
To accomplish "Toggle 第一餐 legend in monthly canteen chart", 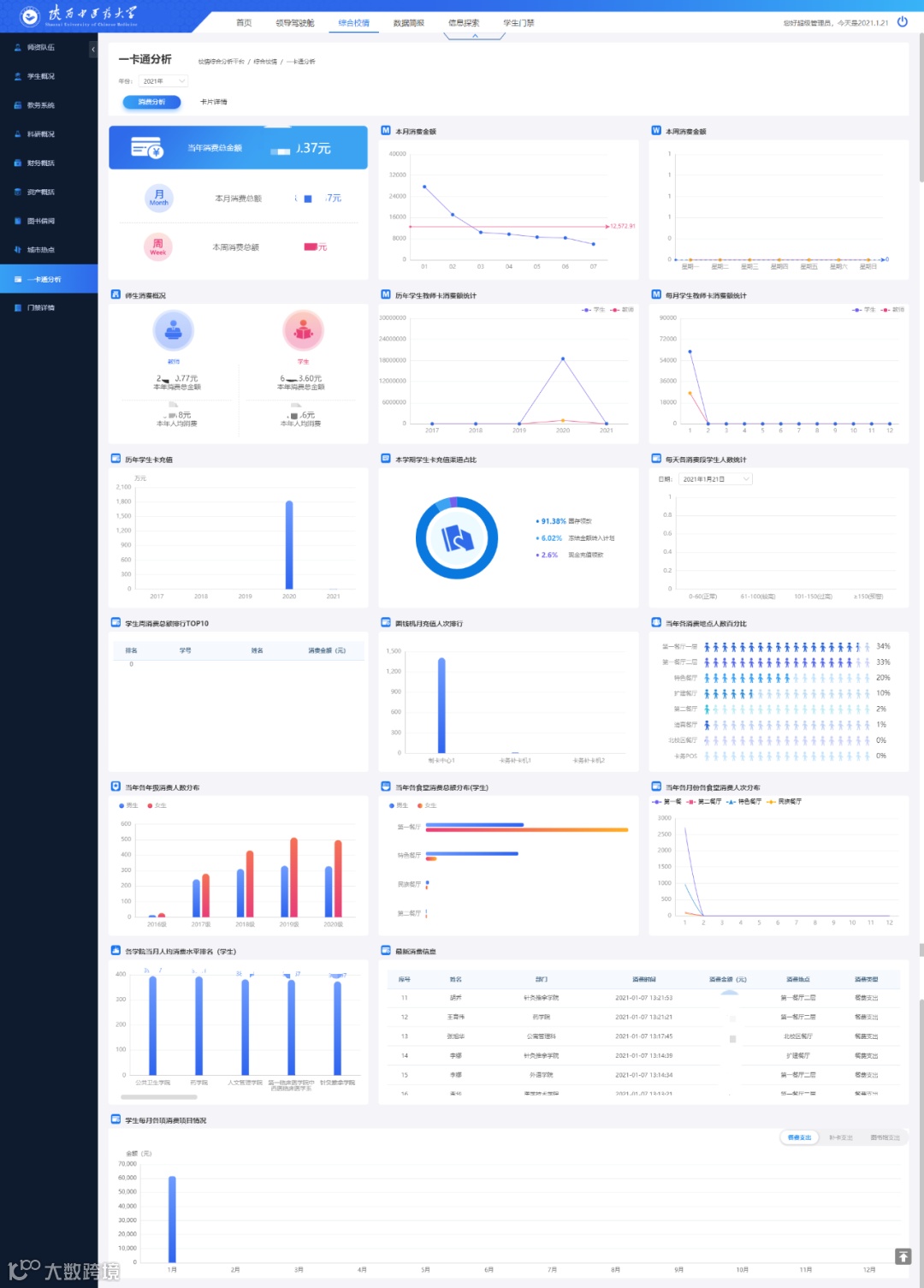I will tap(666, 802).
